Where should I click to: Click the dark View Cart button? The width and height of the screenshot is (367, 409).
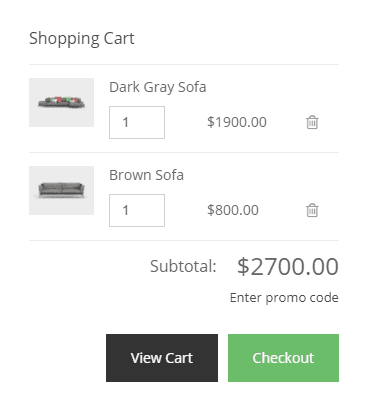click(x=162, y=358)
